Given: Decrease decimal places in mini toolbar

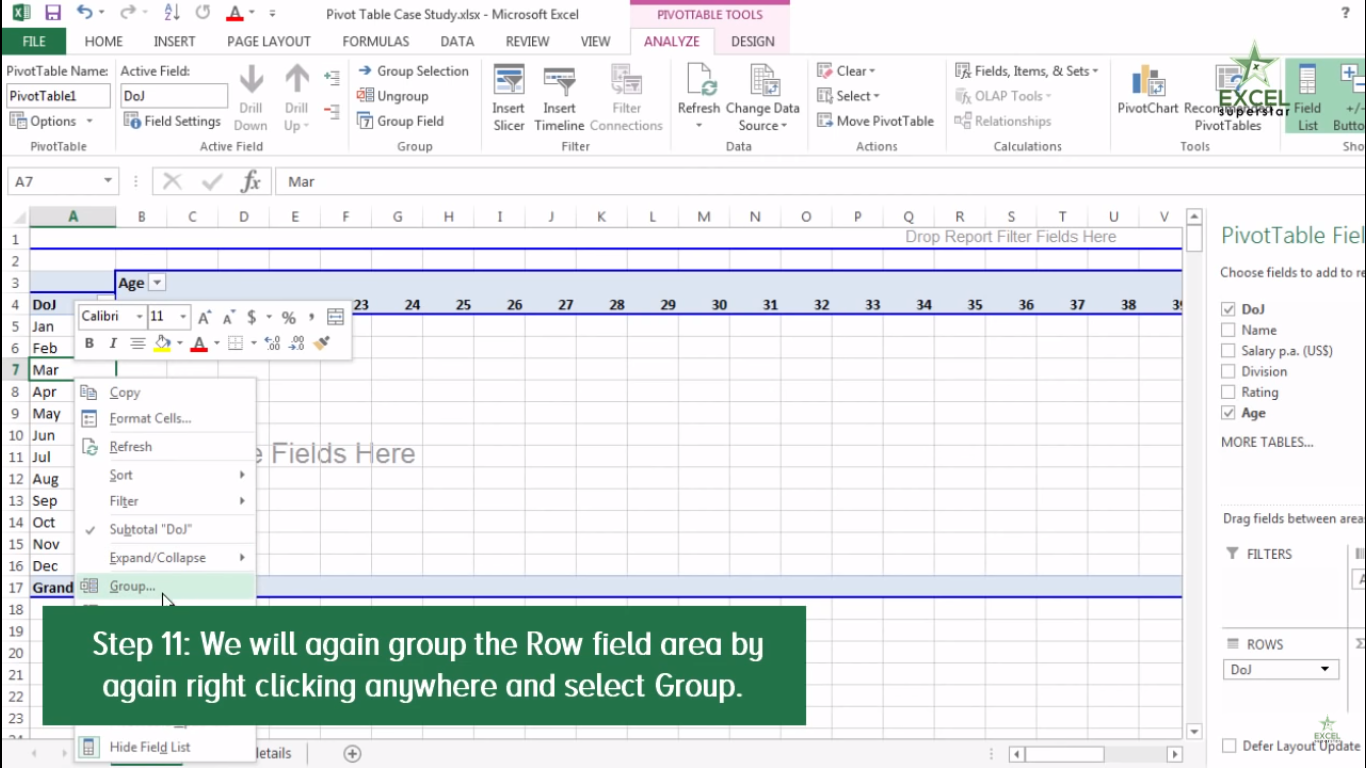Looking at the screenshot, I should pyautogui.click(x=296, y=343).
